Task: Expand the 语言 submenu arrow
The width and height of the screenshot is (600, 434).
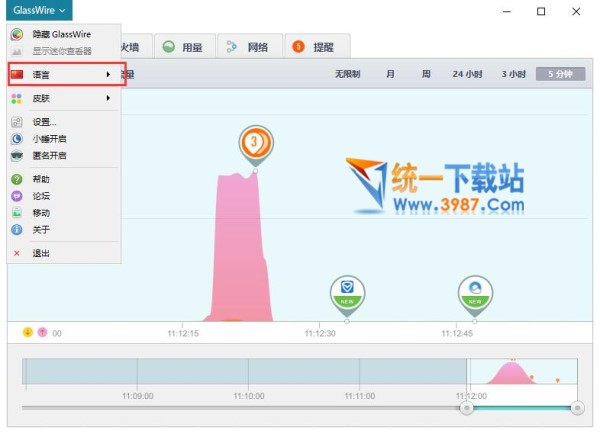Action: 108,74
